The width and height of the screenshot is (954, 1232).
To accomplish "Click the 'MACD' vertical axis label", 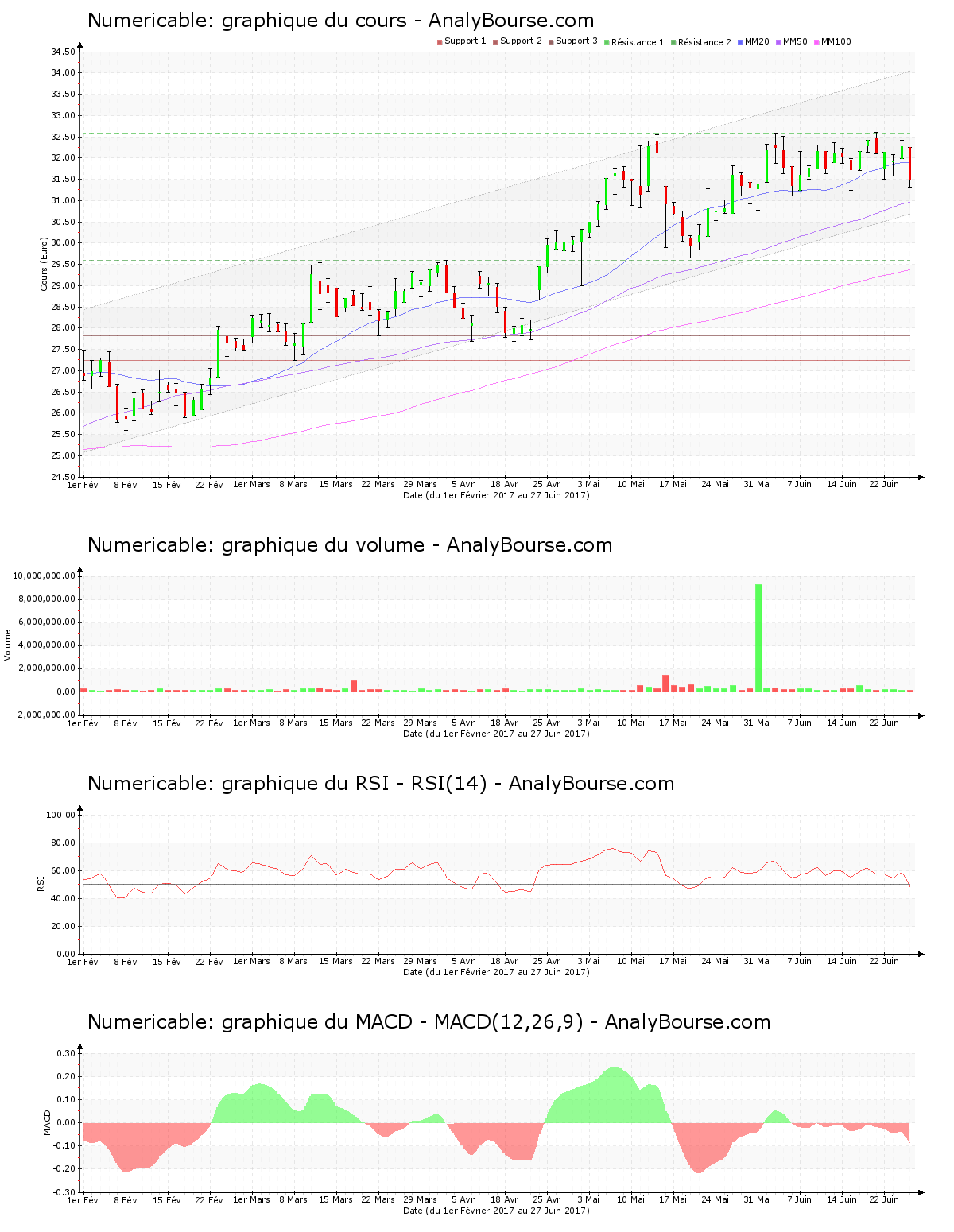I will 47,1122.
